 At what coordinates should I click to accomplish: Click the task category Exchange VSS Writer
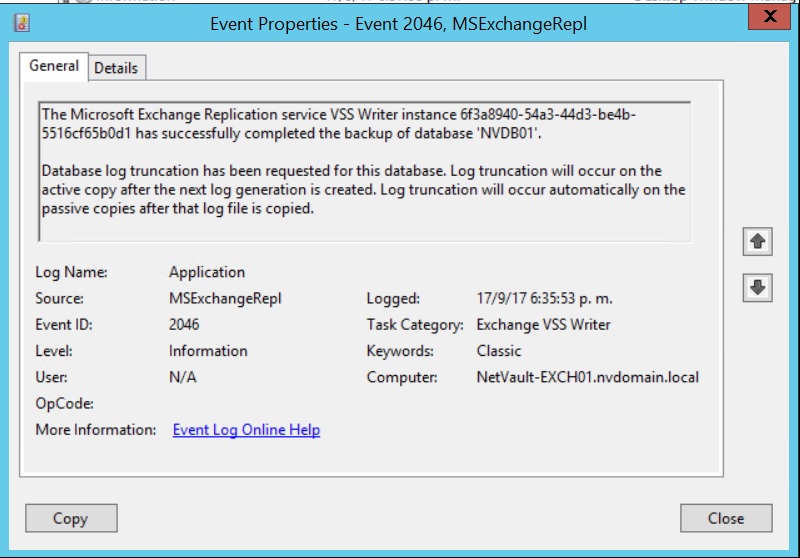[x=543, y=325]
